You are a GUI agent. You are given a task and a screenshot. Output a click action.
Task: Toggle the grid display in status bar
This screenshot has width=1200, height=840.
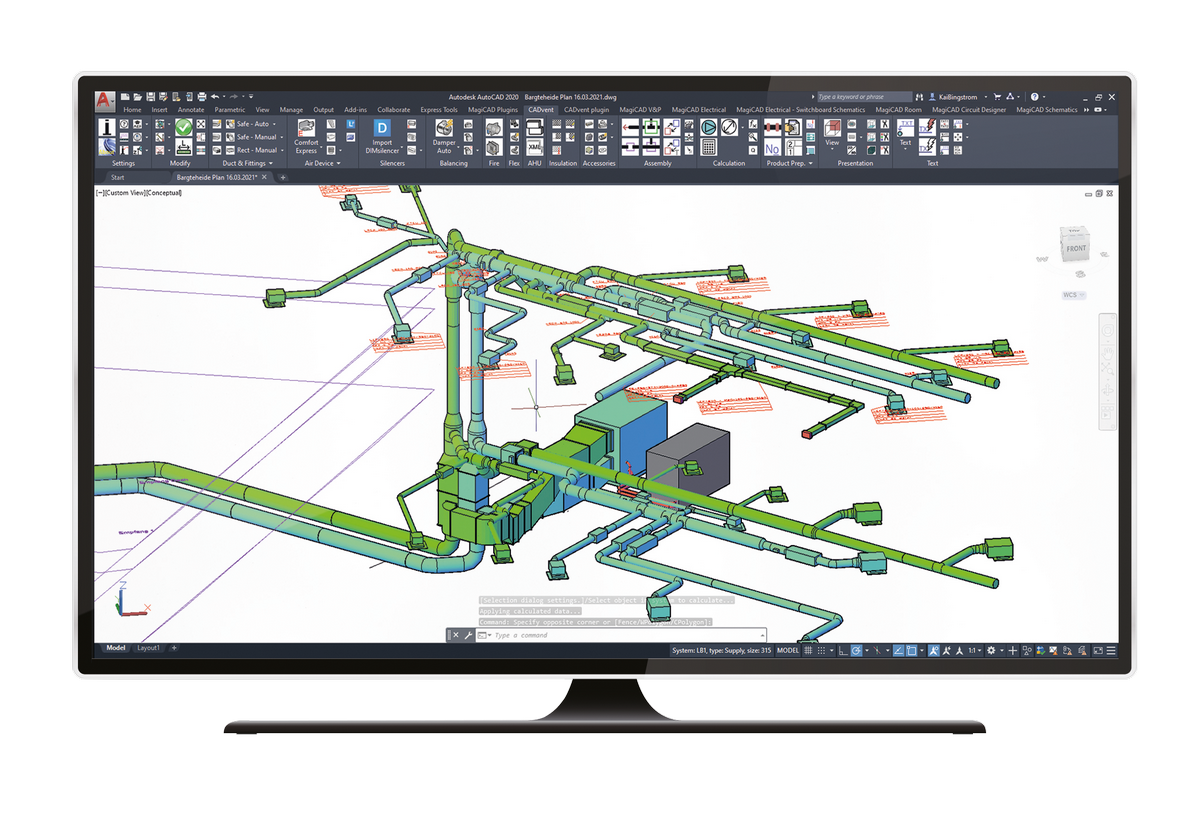click(808, 650)
